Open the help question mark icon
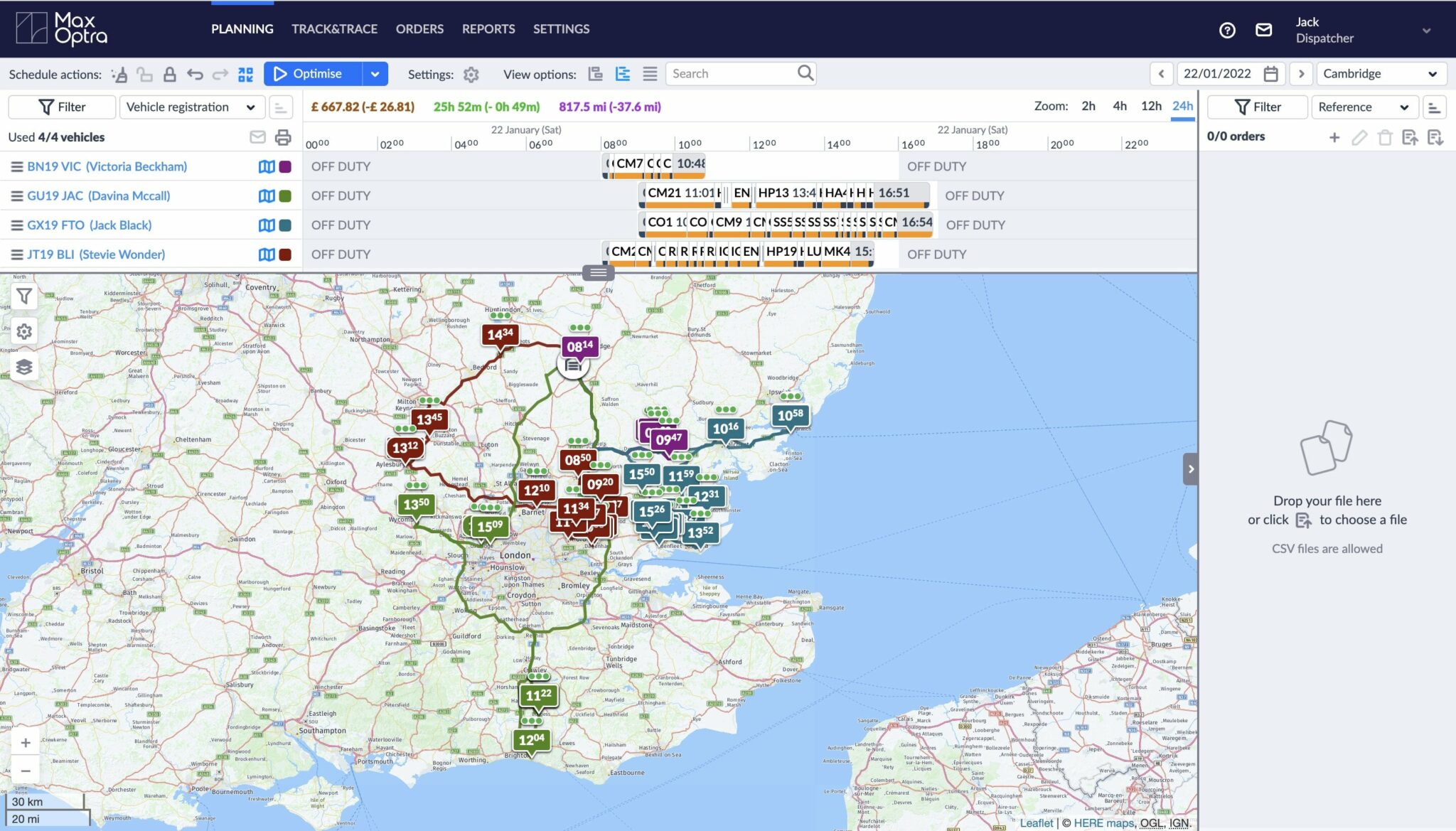The width and height of the screenshot is (1456, 831). point(1227,30)
